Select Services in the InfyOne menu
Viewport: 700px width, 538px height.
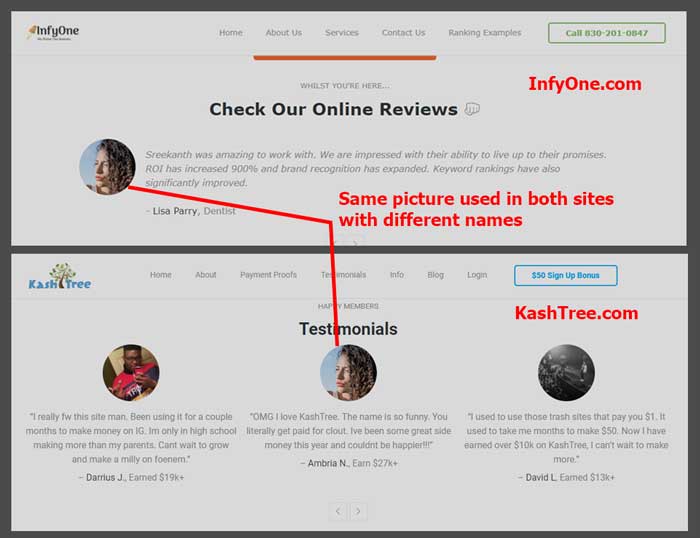342,33
